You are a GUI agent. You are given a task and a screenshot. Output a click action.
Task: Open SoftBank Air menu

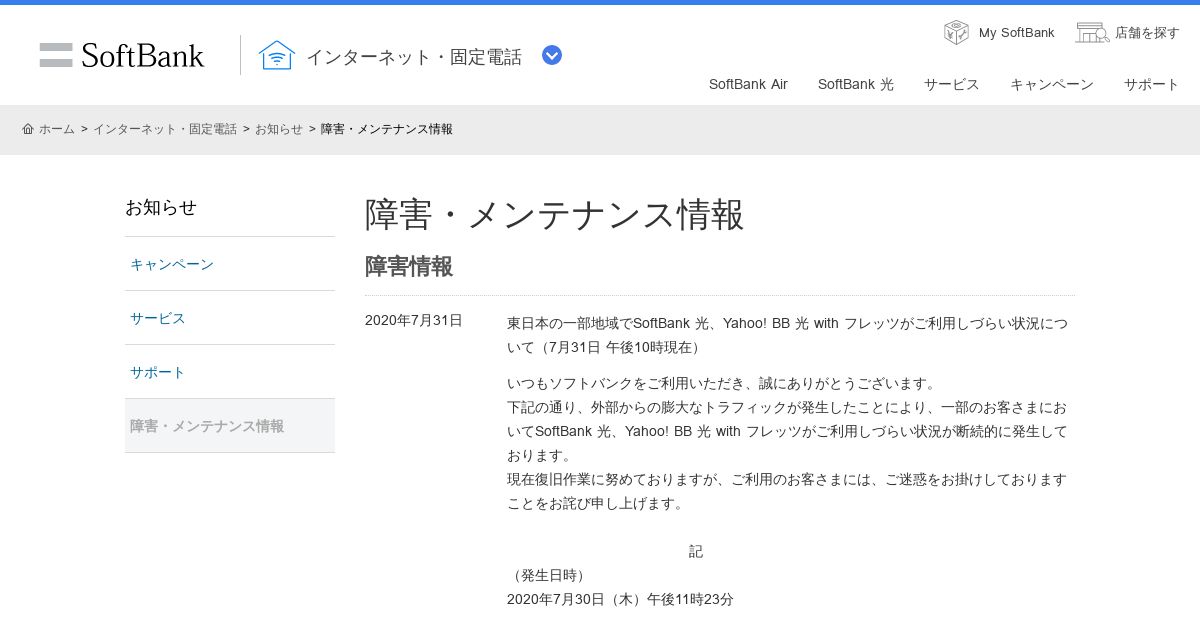(748, 84)
